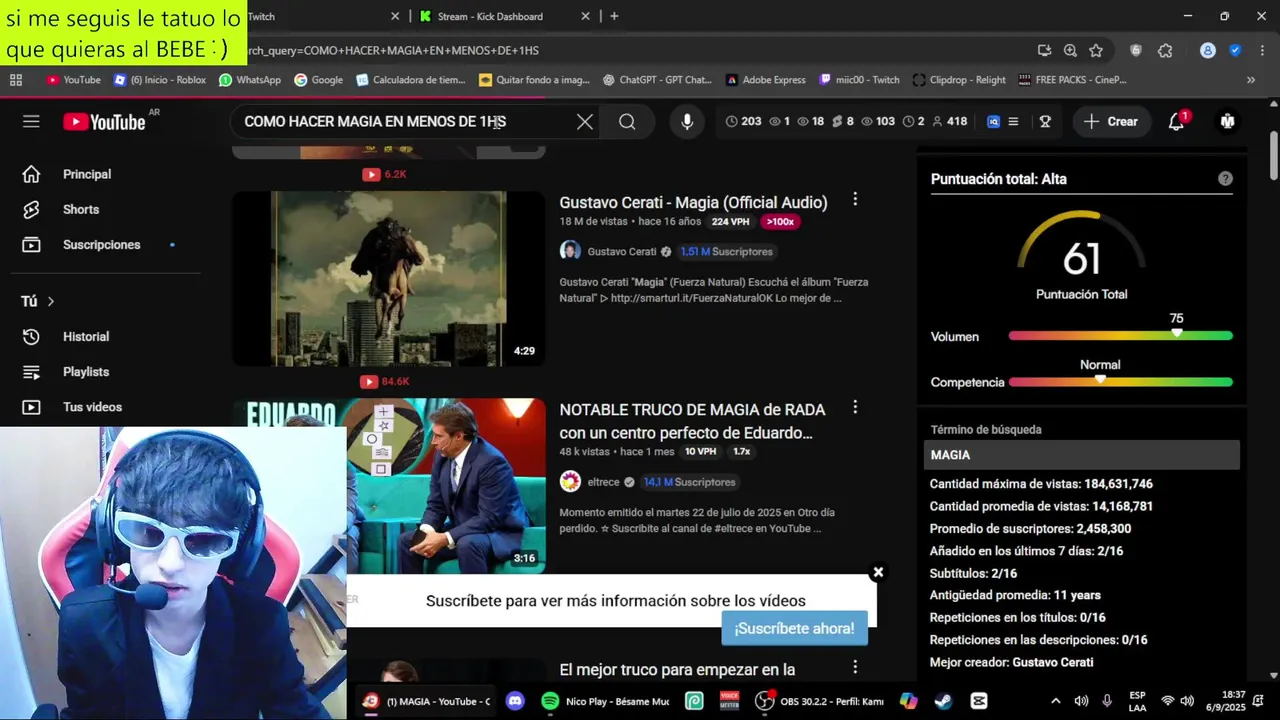
Task: Click the trophy icon in header
Action: click(x=1045, y=121)
